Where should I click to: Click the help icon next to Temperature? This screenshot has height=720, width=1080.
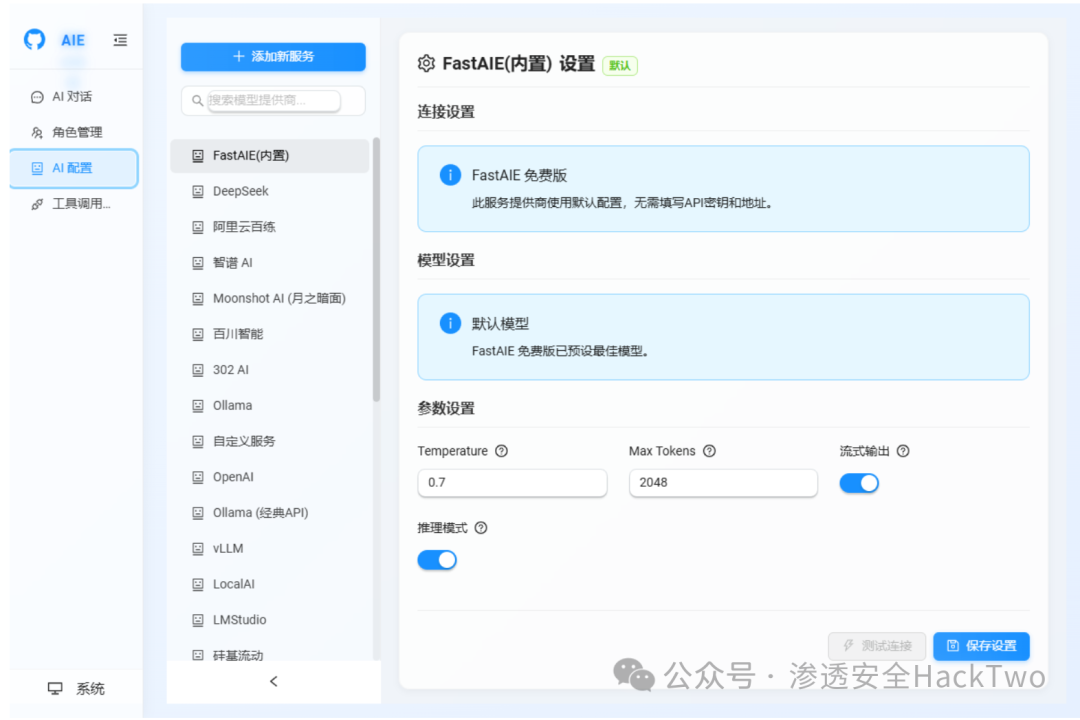[500, 451]
